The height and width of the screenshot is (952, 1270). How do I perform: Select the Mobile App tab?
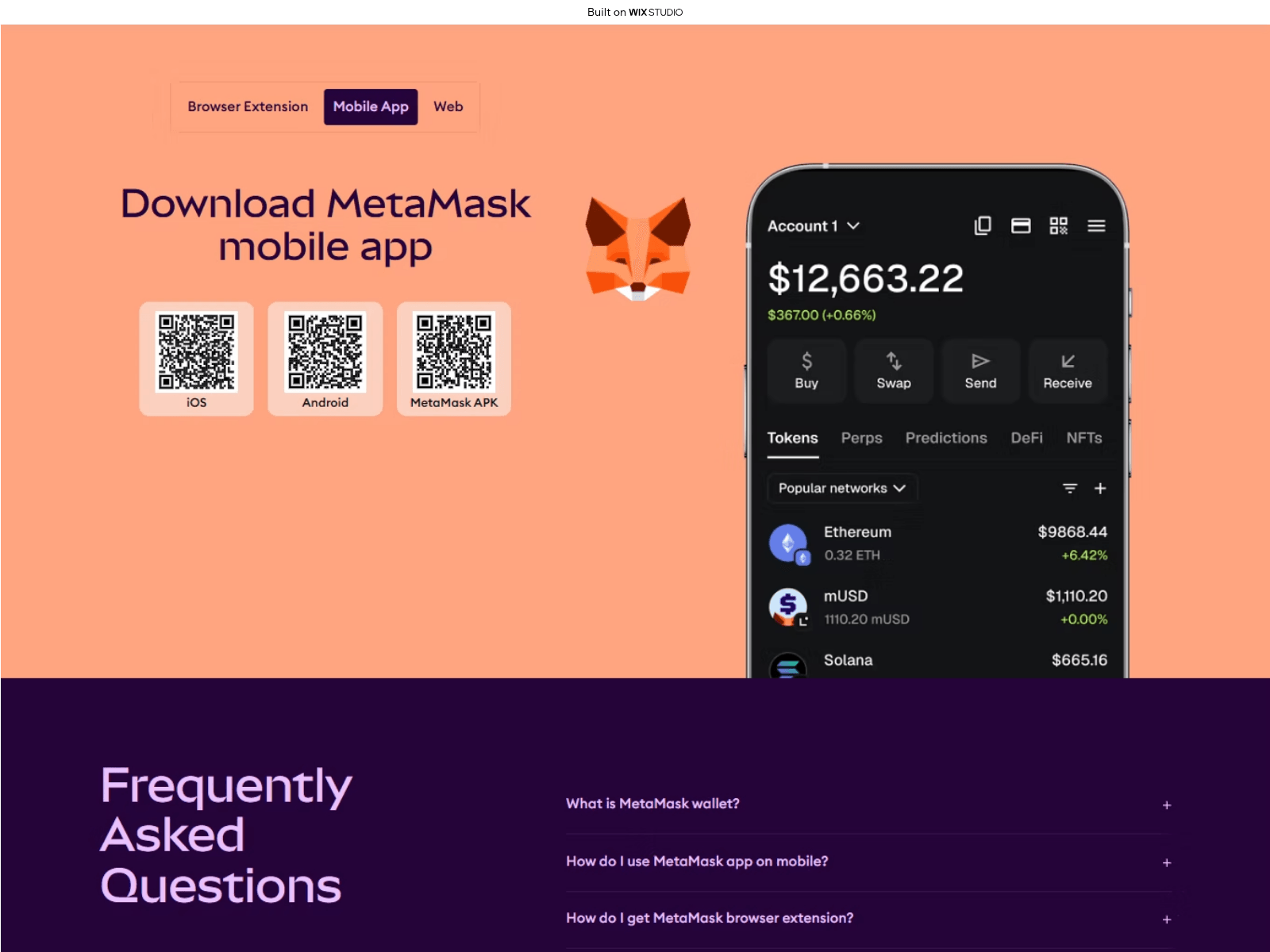[x=371, y=107]
